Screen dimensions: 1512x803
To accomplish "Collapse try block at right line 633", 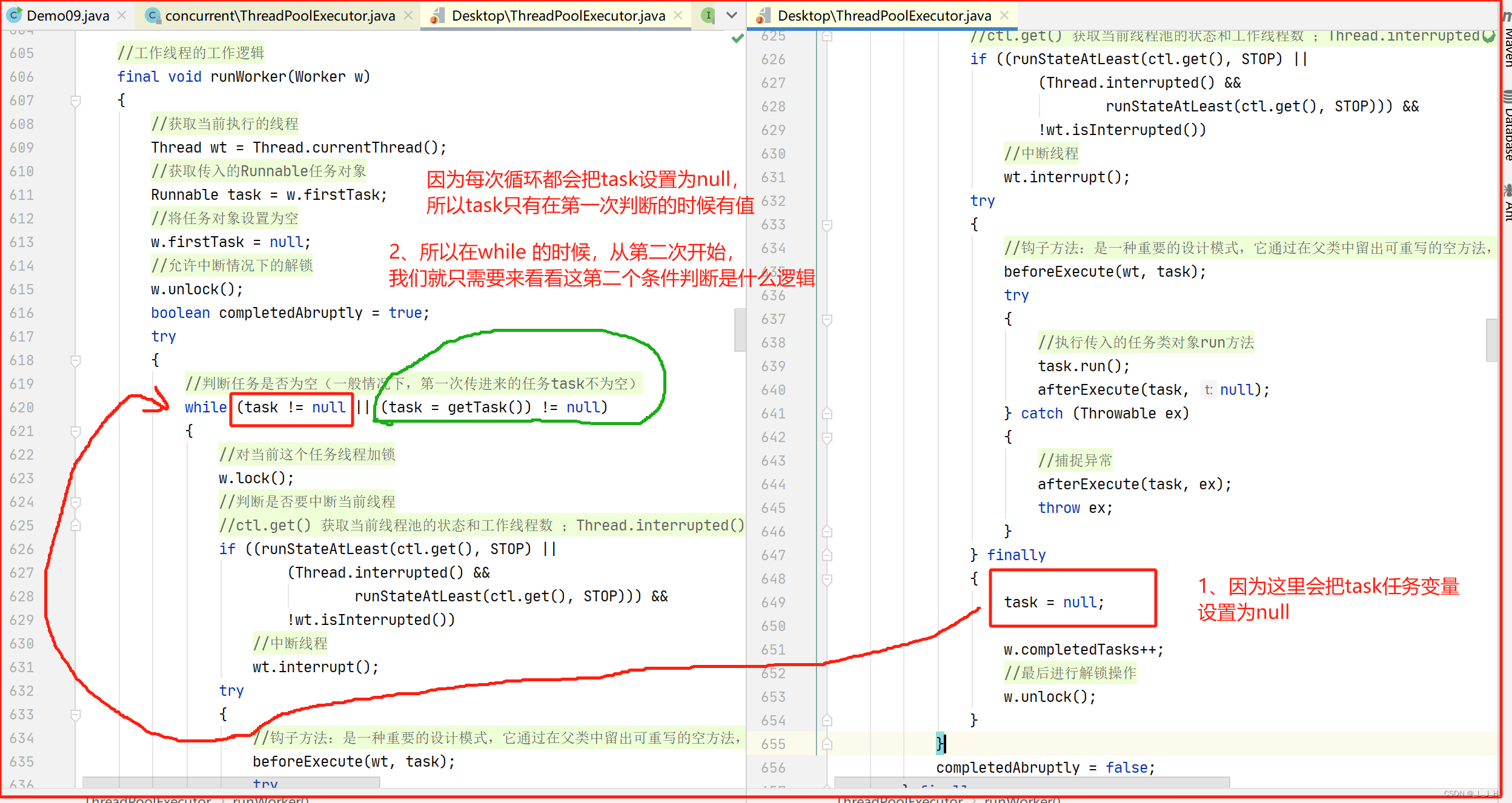I will [x=827, y=225].
